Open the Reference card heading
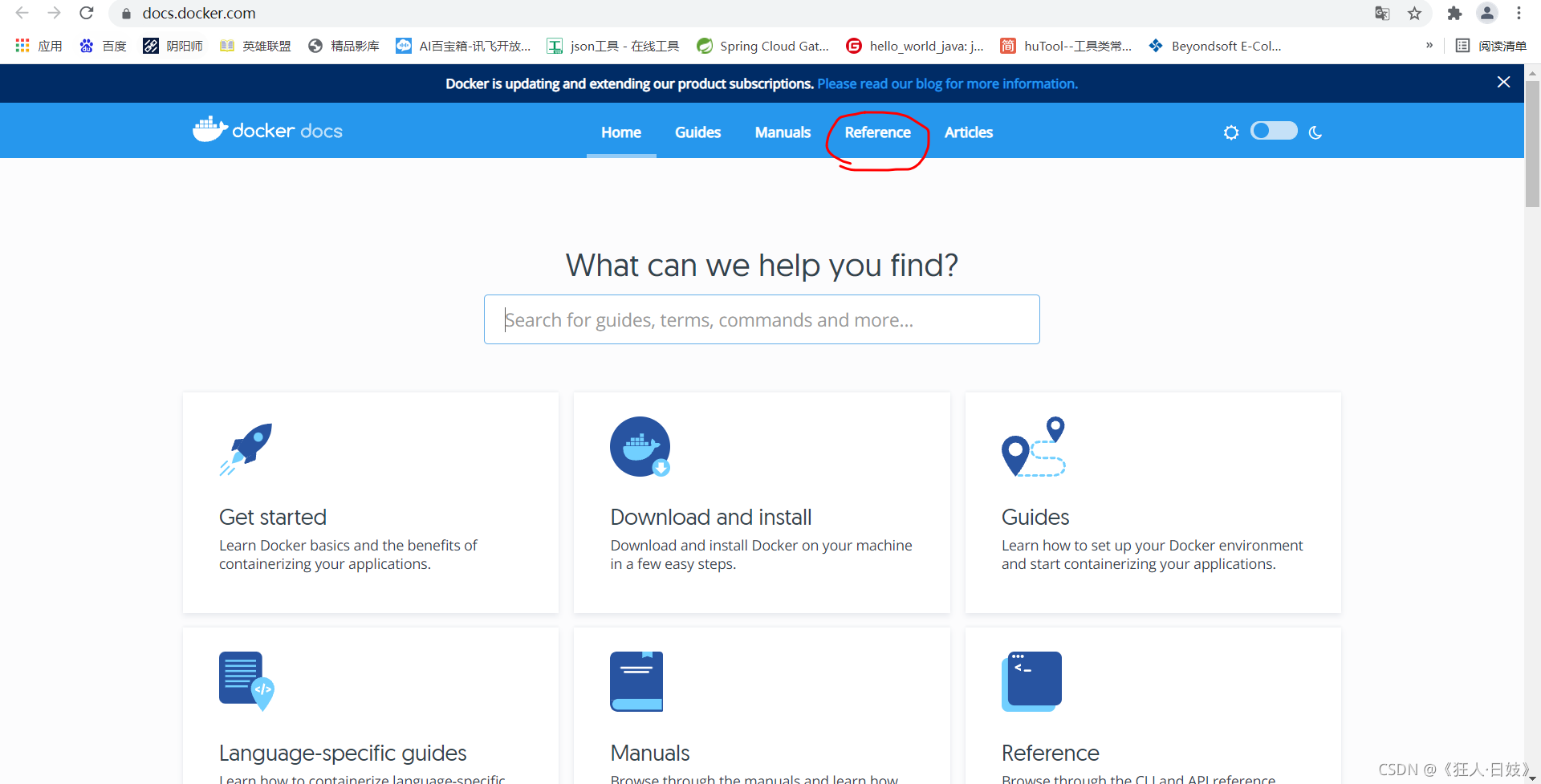 (x=1051, y=753)
